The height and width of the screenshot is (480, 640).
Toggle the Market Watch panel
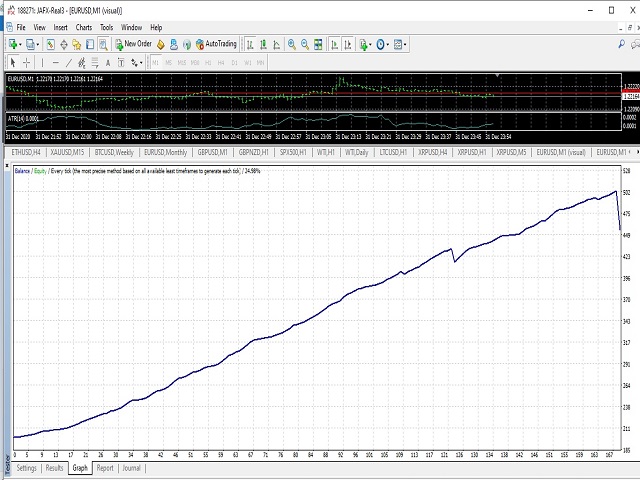(x=51, y=44)
